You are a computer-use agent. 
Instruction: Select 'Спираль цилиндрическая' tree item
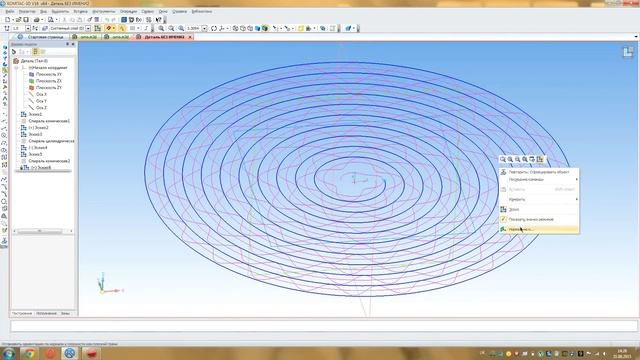click(51, 141)
